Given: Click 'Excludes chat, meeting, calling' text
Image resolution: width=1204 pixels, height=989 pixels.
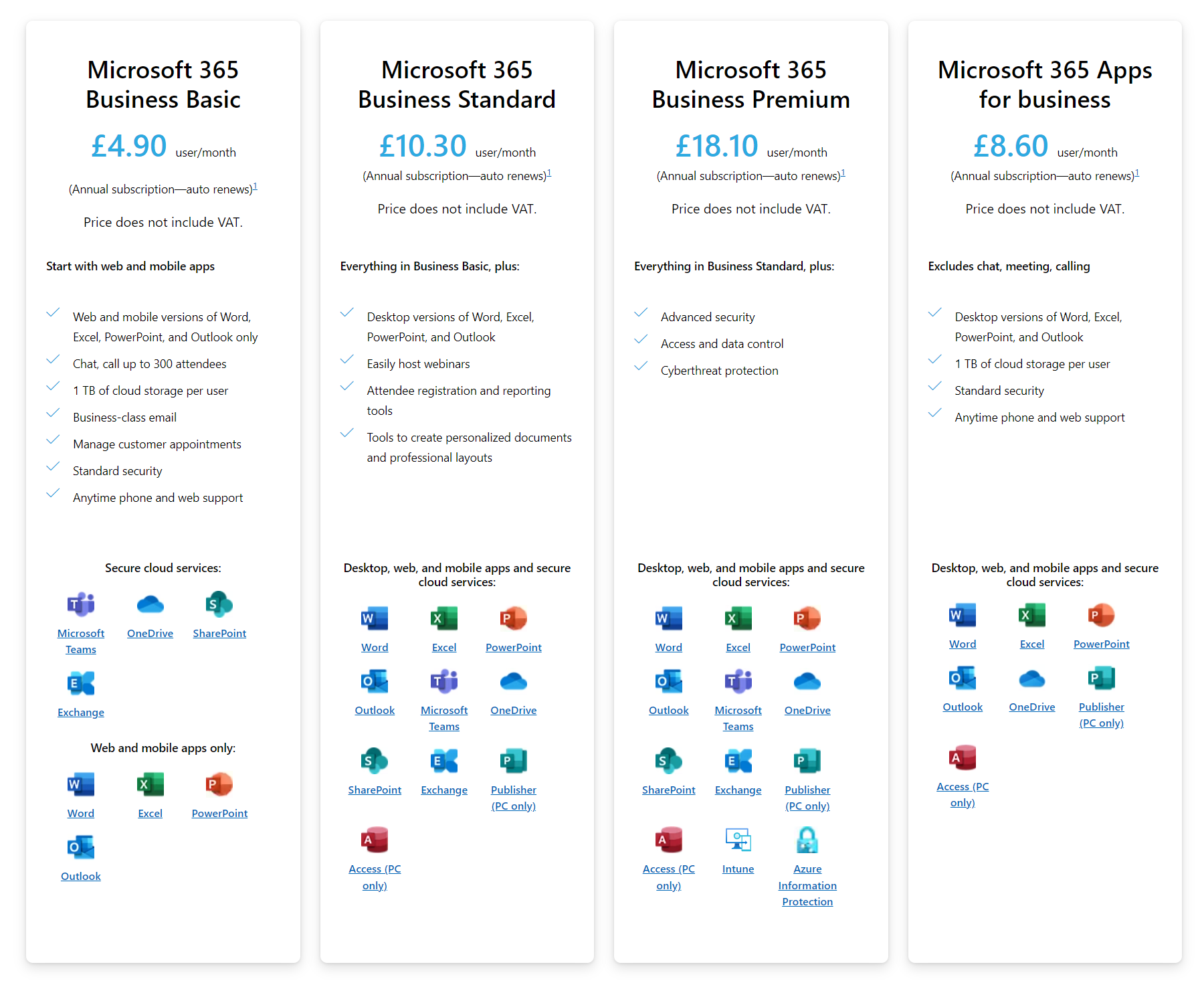Looking at the screenshot, I should pos(1009,266).
